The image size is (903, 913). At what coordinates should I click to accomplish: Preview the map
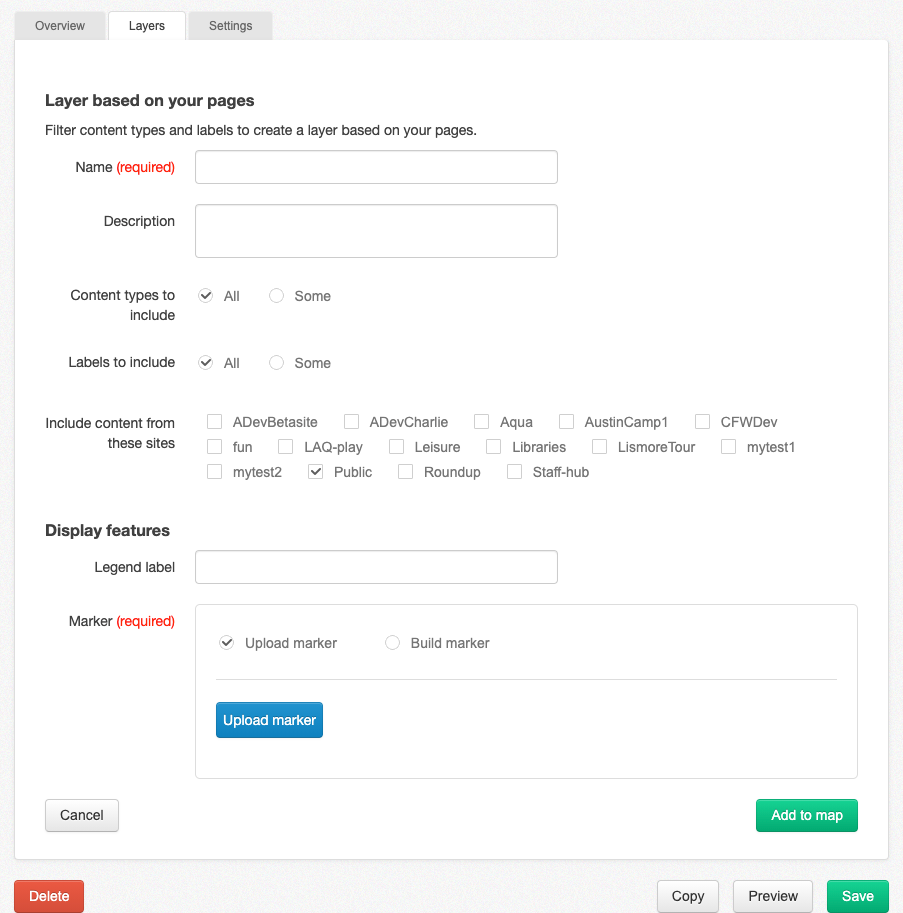click(772, 896)
